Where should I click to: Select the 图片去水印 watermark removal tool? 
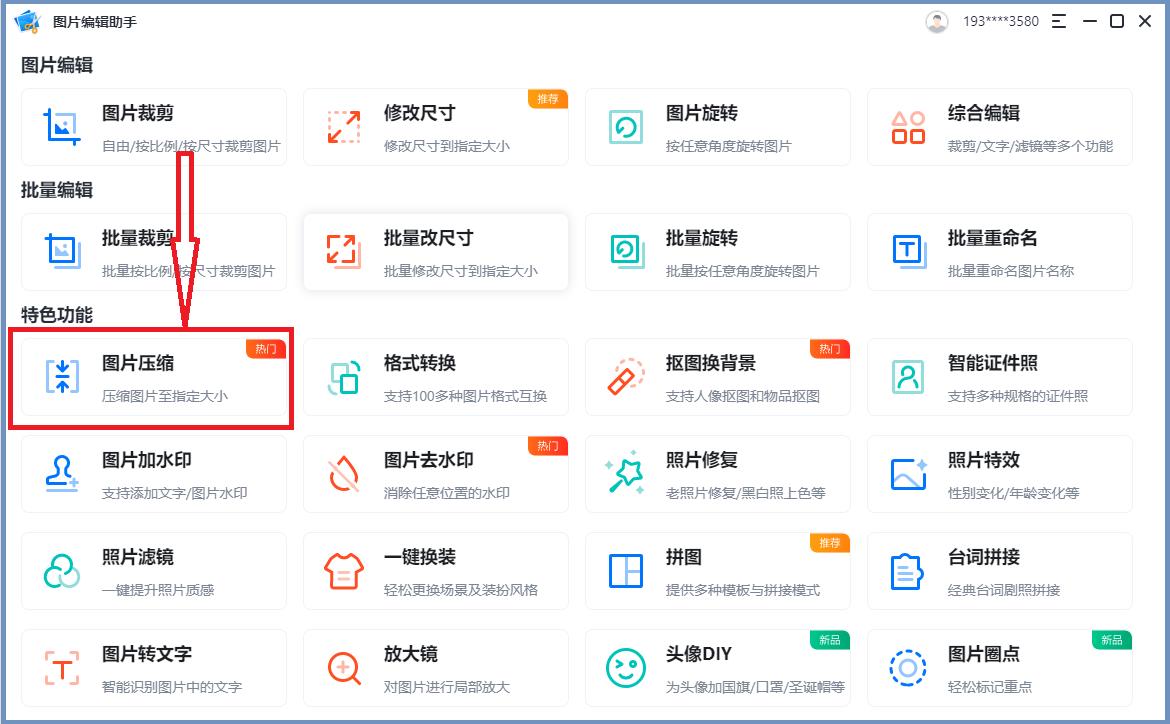pyautogui.click(x=436, y=474)
